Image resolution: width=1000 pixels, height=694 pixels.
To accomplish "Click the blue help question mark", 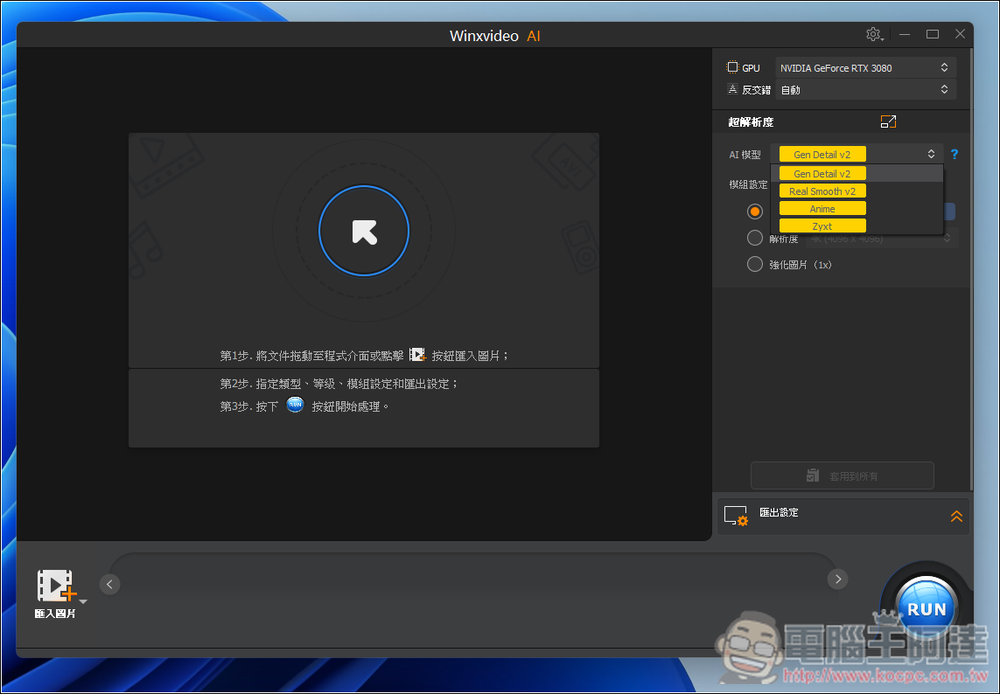I will click(x=954, y=154).
